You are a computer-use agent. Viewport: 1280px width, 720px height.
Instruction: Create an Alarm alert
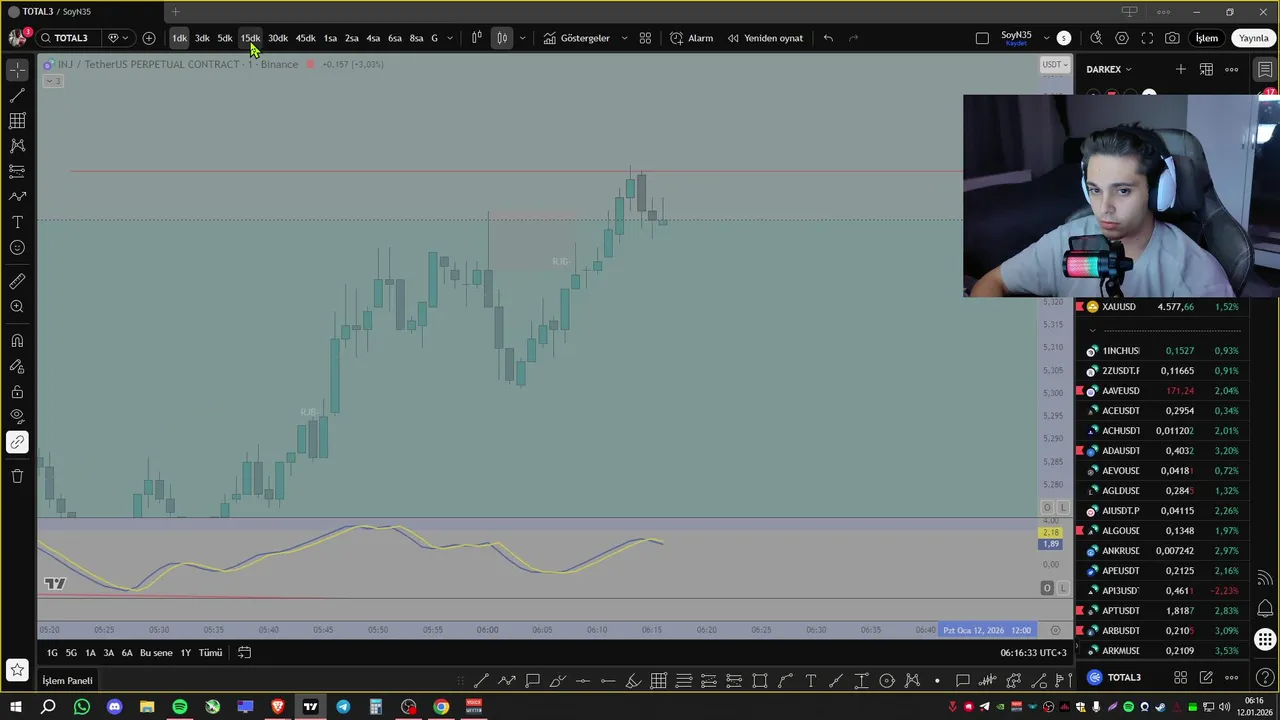(x=691, y=38)
